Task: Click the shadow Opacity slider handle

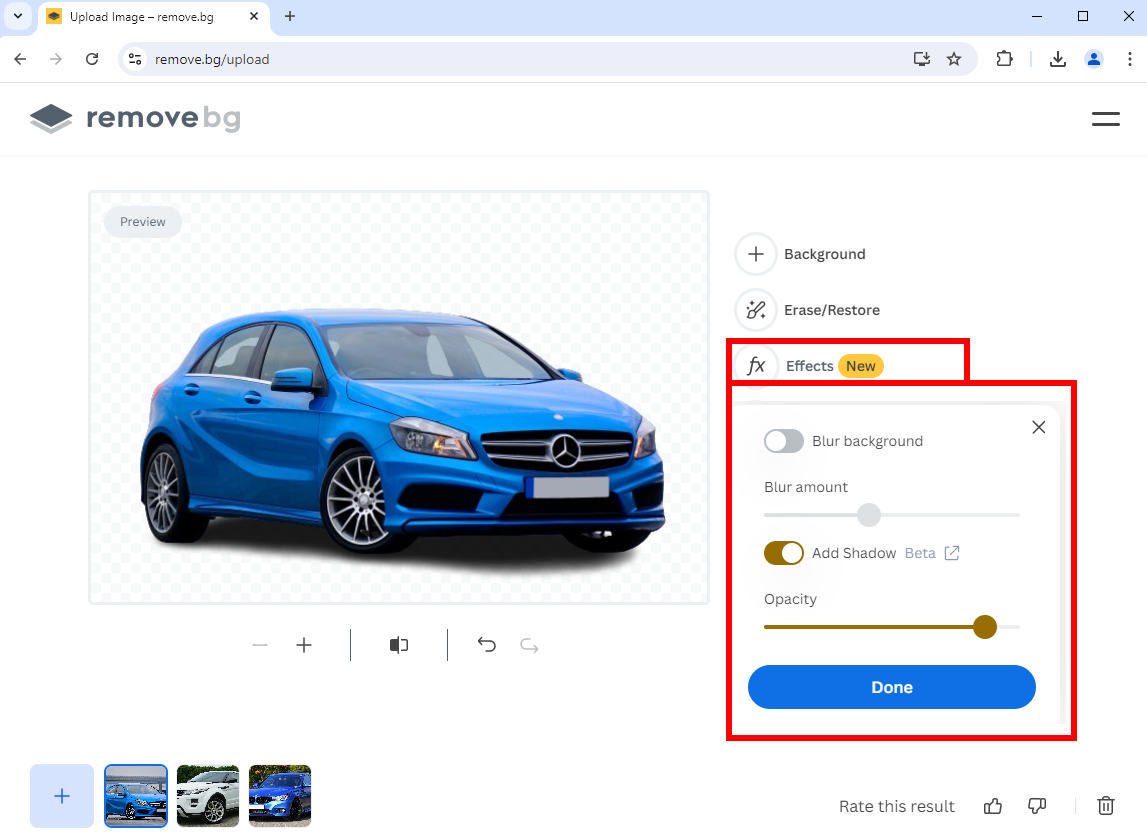Action: click(985, 627)
